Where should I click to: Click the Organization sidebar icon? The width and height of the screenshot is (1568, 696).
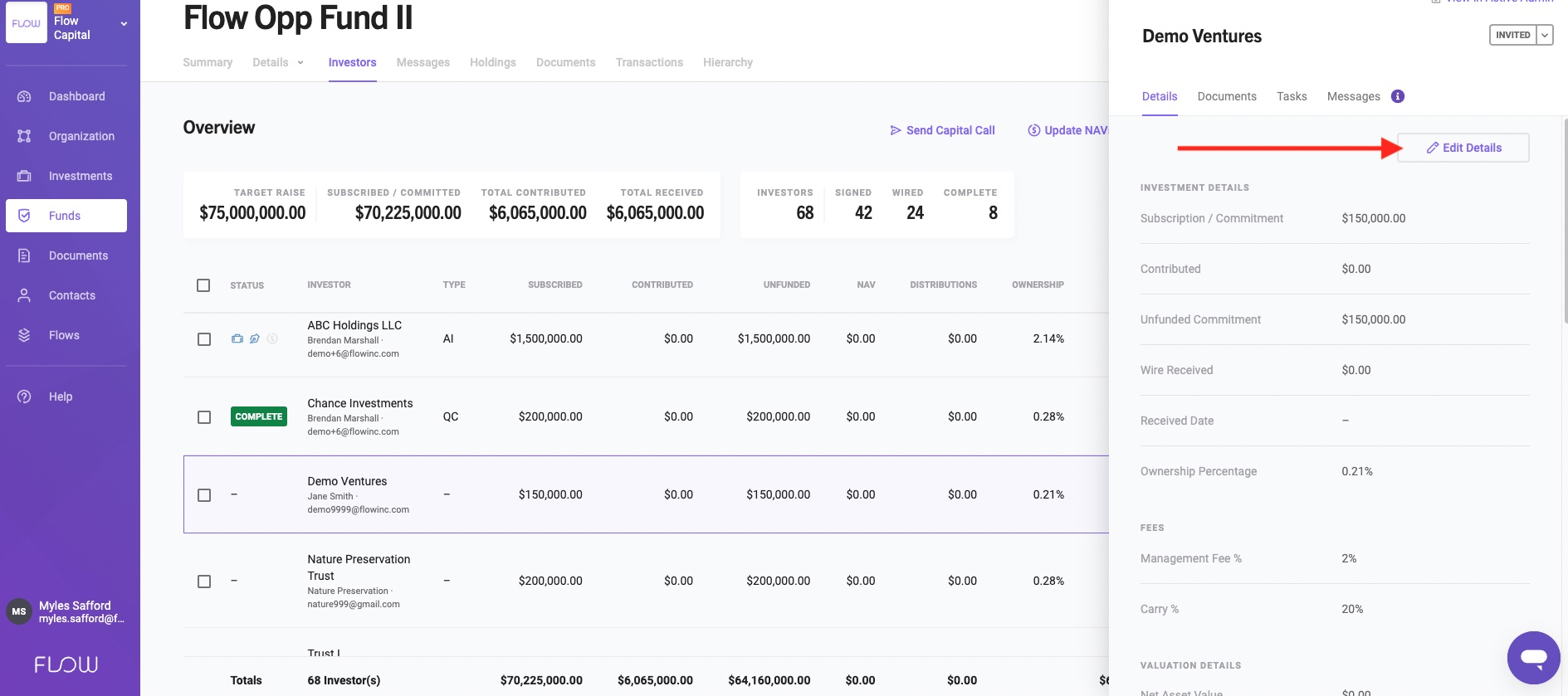tap(24, 136)
